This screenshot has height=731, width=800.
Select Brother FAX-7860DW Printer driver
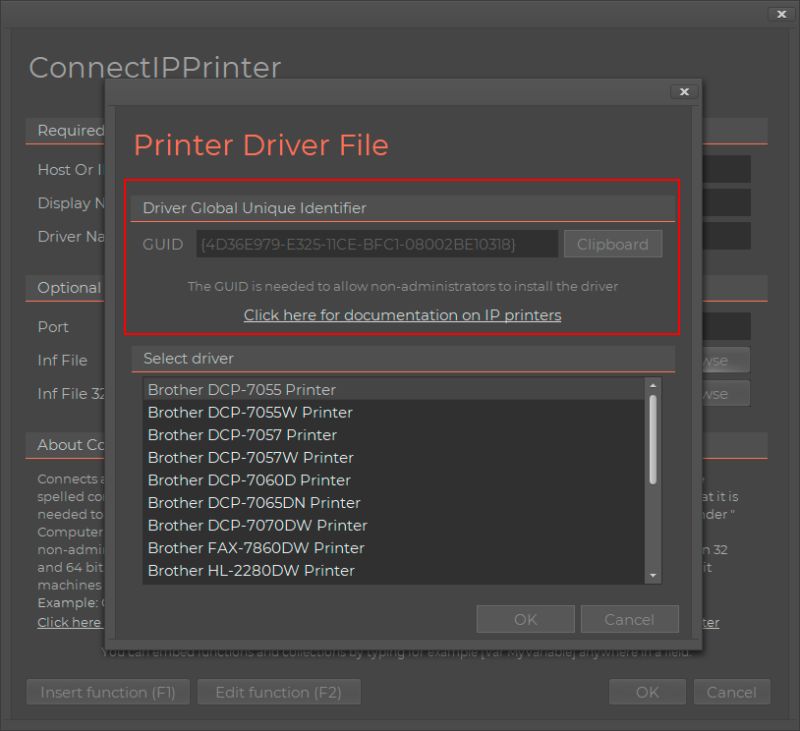point(256,548)
